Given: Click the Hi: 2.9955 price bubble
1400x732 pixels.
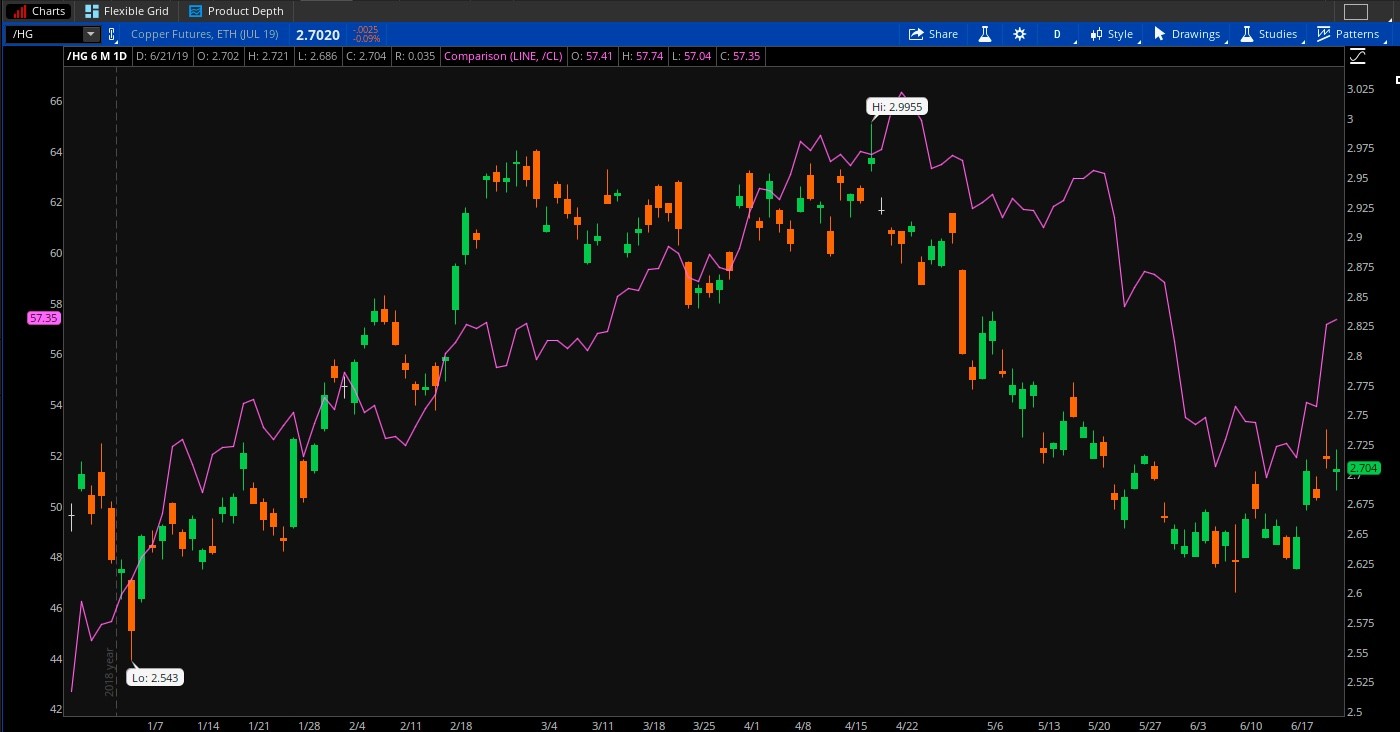Looking at the screenshot, I should [x=897, y=106].
